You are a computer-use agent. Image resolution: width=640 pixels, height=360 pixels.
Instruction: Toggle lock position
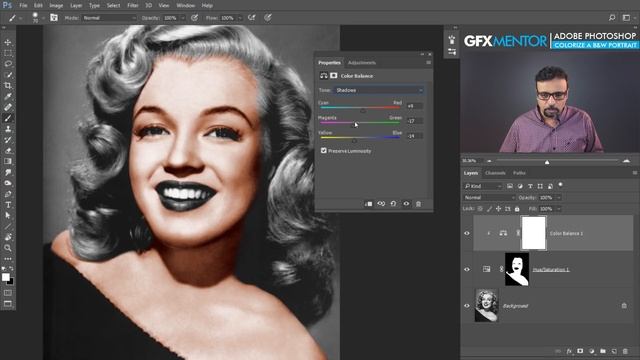(498, 209)
